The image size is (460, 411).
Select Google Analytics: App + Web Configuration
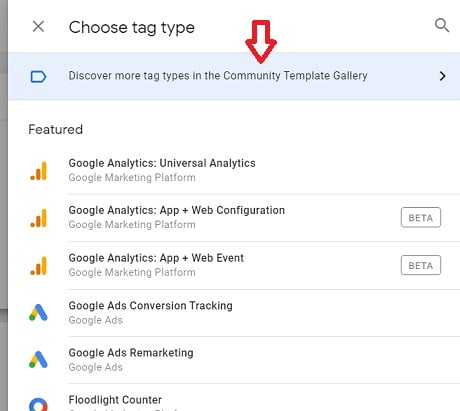pos(177,210)
